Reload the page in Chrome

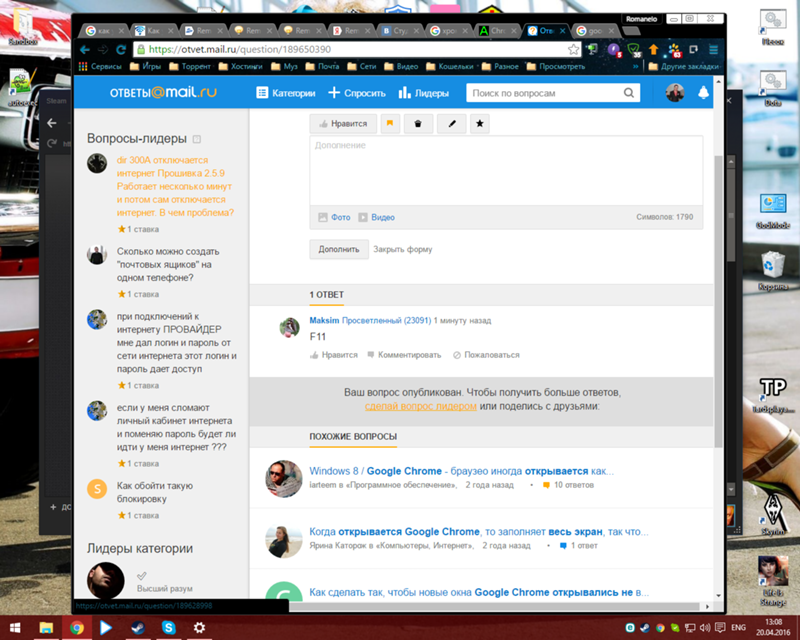[121, 50]
